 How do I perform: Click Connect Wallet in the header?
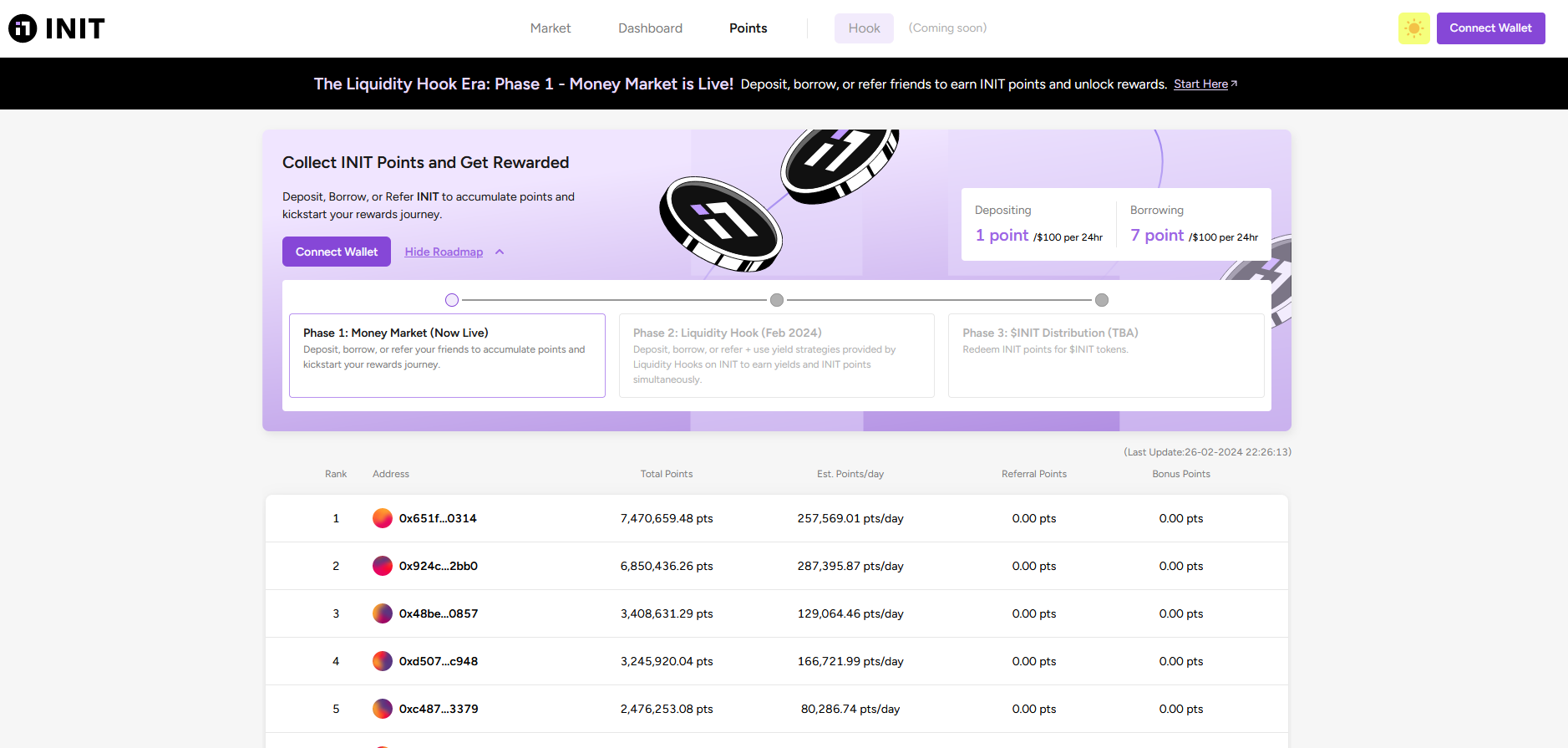pos(1490,28)
